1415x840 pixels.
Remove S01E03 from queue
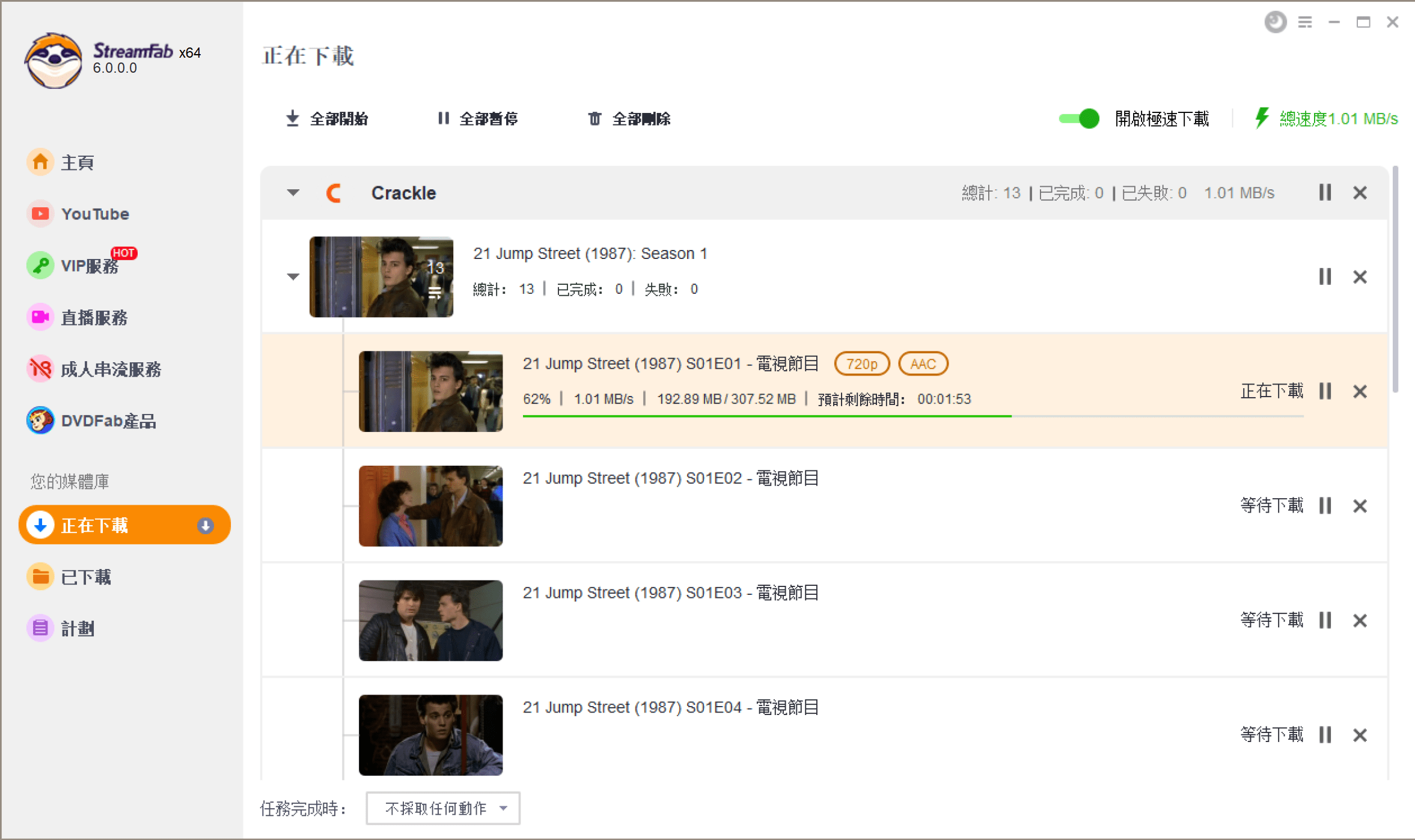click(1360, 620)
